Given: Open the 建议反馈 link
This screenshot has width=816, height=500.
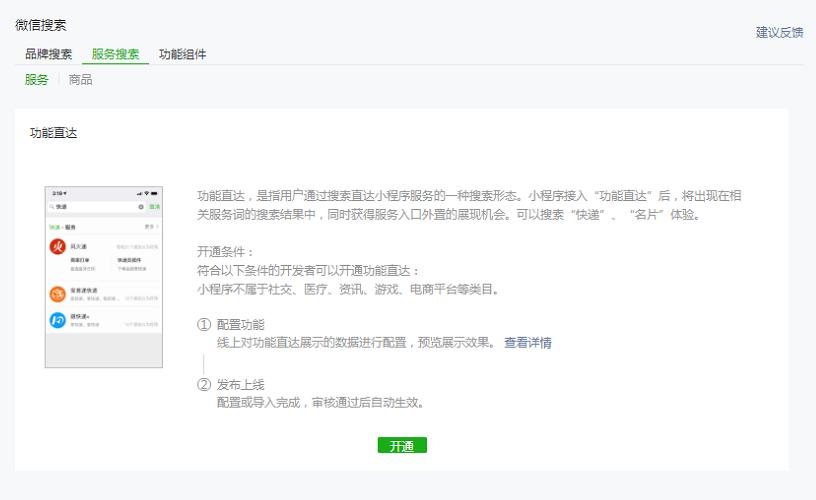Looking at the screenshot, I should 780,32.
